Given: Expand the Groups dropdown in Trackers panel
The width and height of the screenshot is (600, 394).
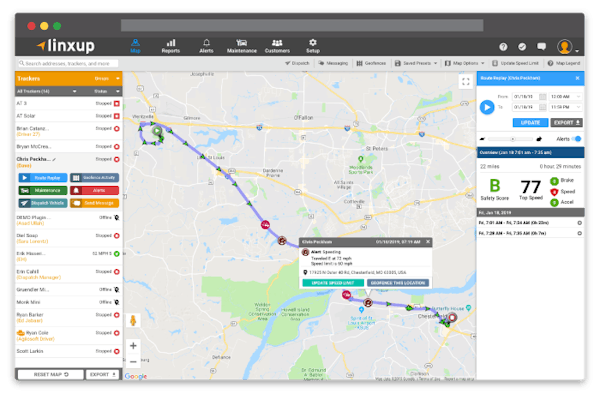Looking at the screenshot, I should tap(107, 78).
